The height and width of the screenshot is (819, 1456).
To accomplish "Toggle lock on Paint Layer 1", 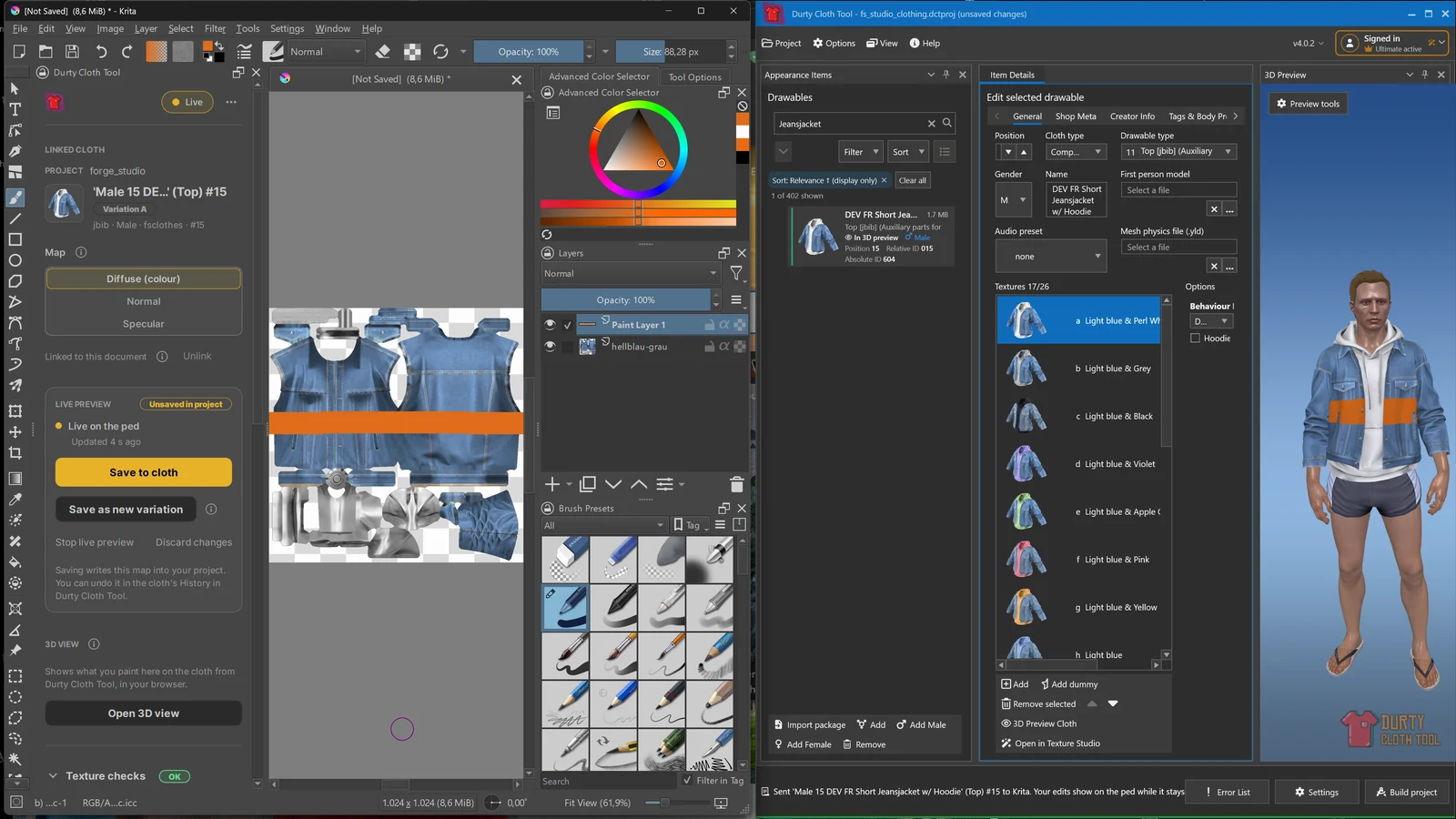I will point(709,325).
